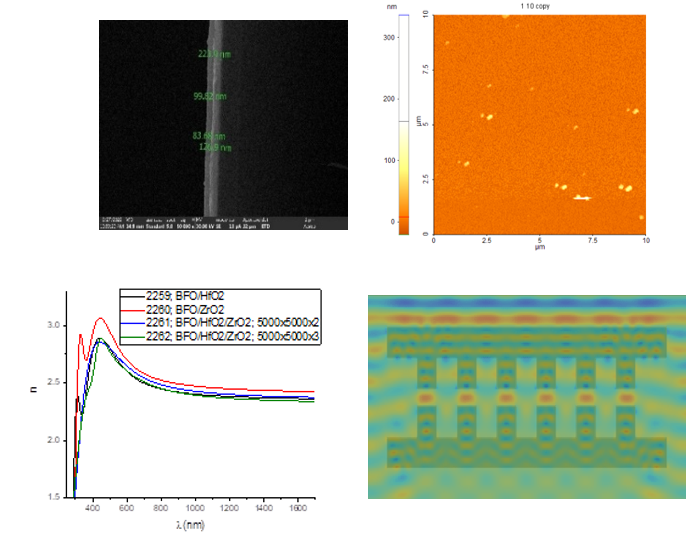This screenshot has height=549, width=686.
Task: Click the 200 tick on the height scale
Action: (x=387, y=100)
